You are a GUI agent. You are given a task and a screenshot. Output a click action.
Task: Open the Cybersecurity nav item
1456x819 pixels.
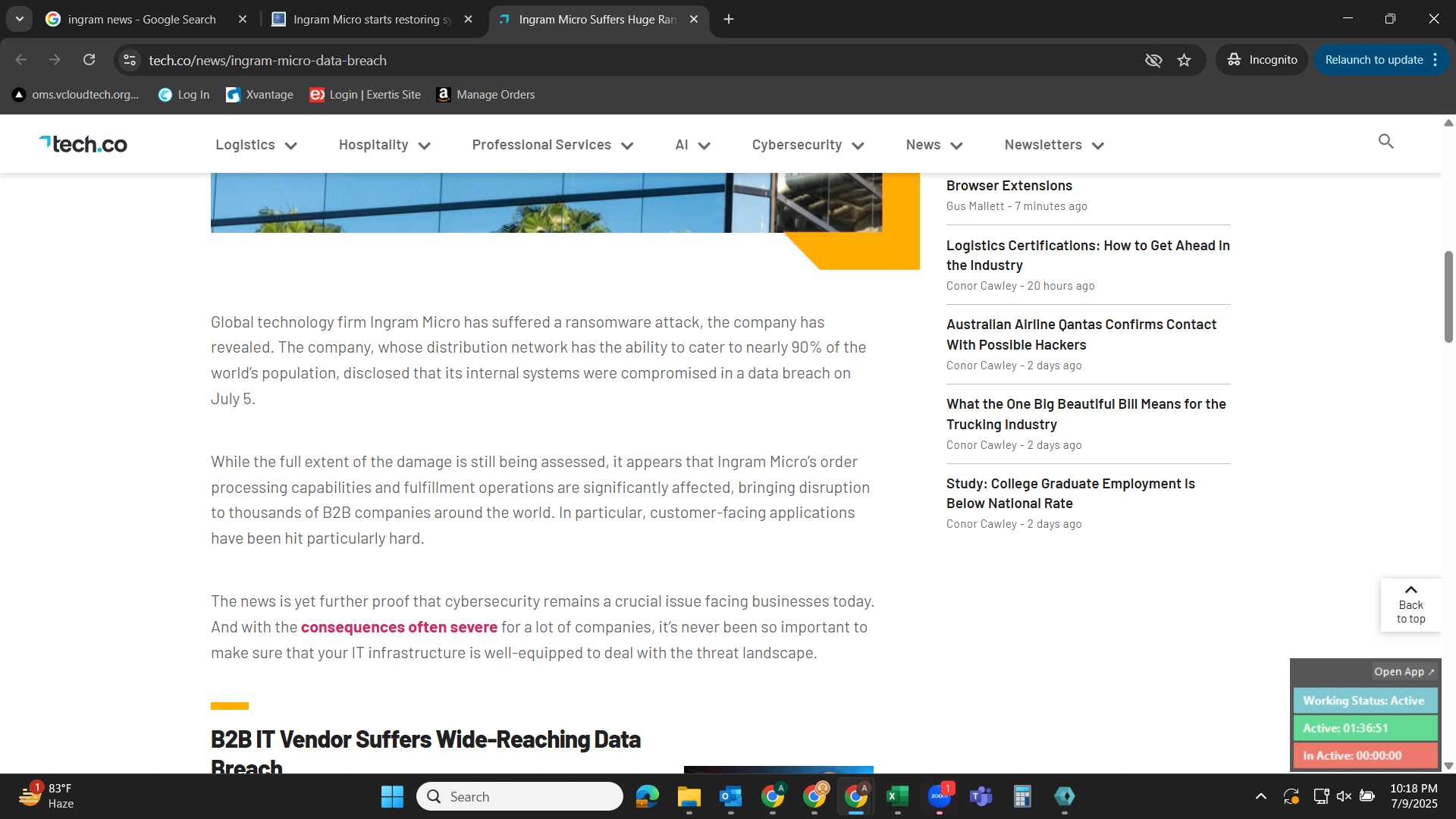click(797, 145)
